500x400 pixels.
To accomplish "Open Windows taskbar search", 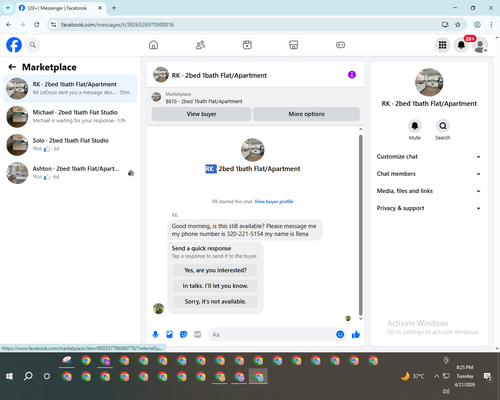I will tap(28, 376).
